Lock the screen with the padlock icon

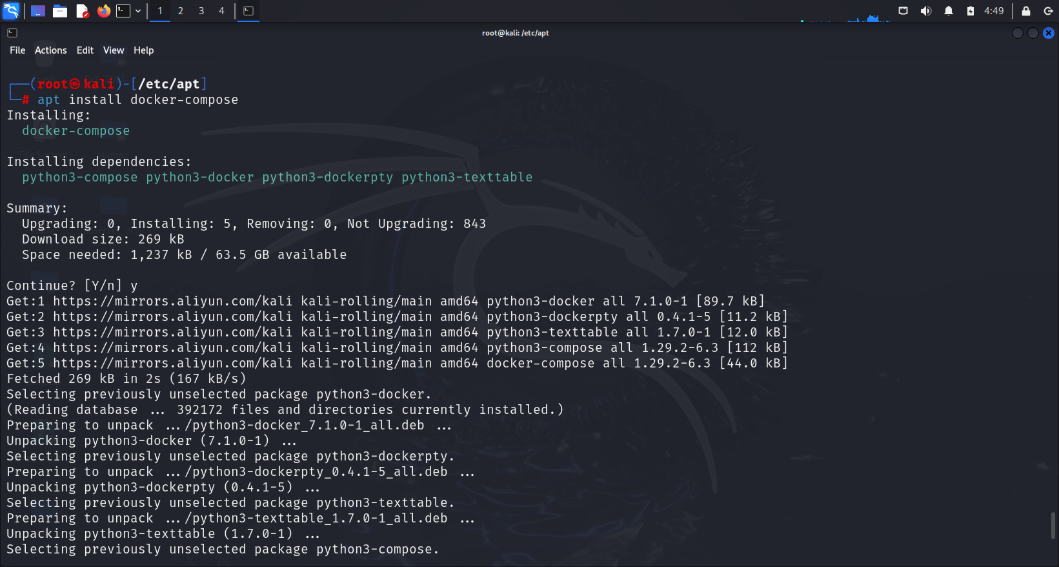tap(1026, 11)
